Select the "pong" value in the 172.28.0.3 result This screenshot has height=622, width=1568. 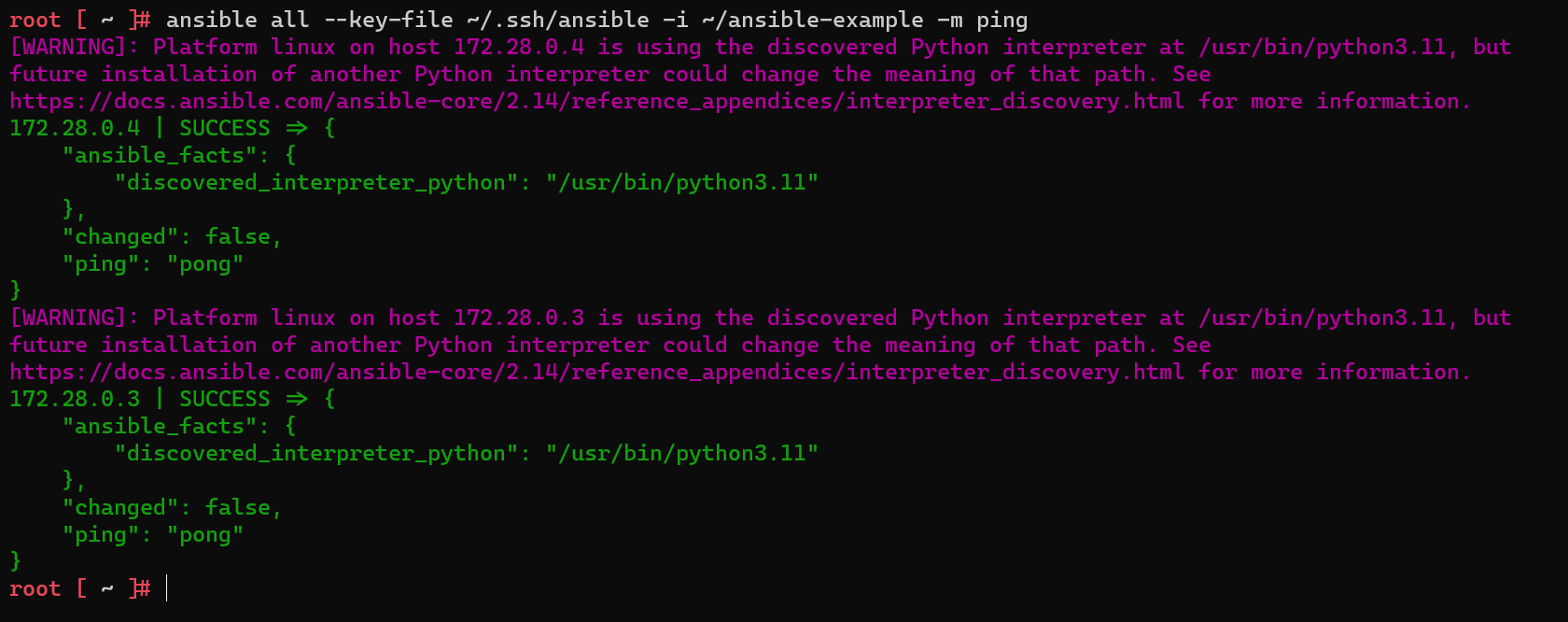tap(205, 534)
